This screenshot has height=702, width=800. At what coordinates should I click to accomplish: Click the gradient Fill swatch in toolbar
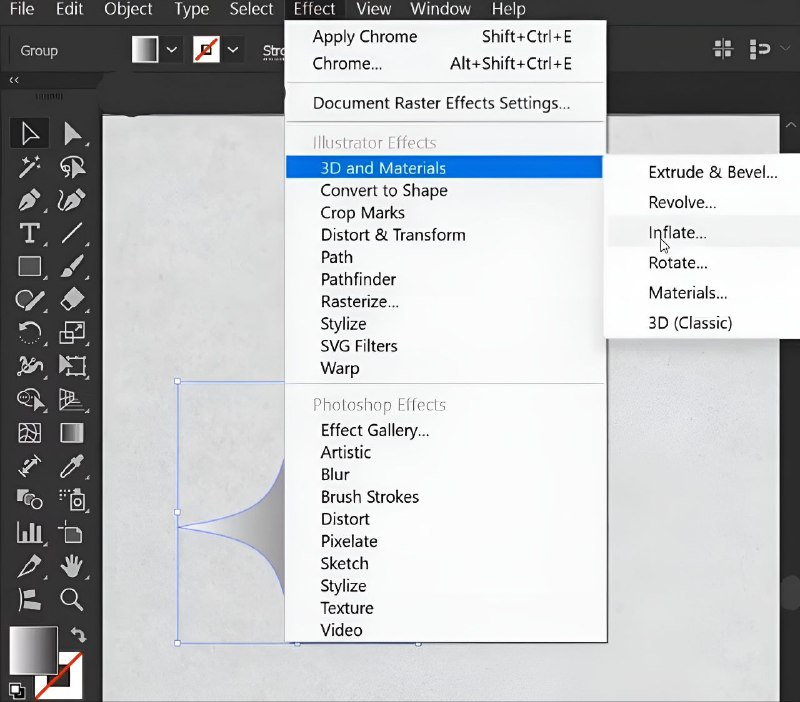tap(146, 50)
